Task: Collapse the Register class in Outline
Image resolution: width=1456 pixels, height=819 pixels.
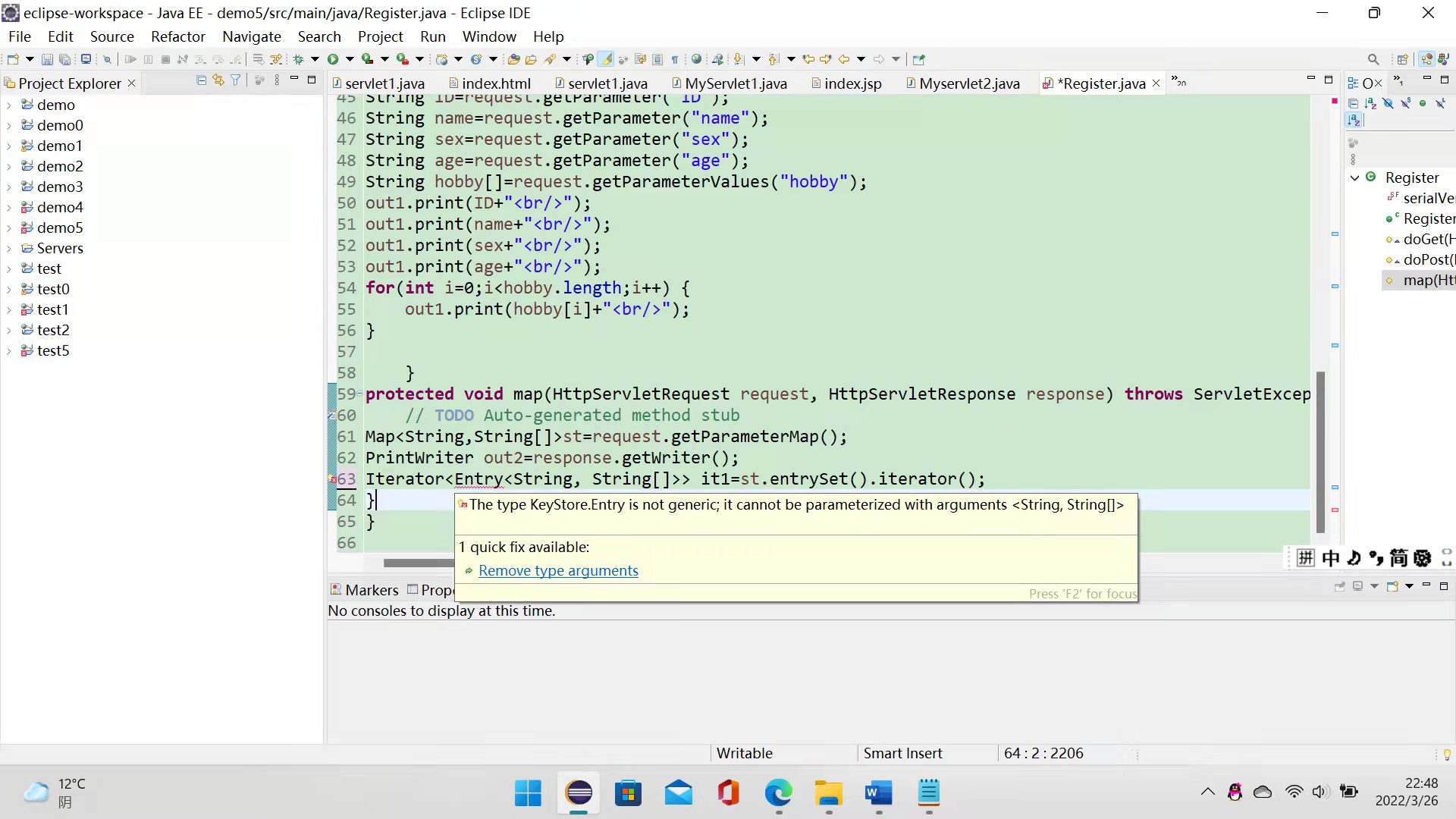Action: 1355,177
